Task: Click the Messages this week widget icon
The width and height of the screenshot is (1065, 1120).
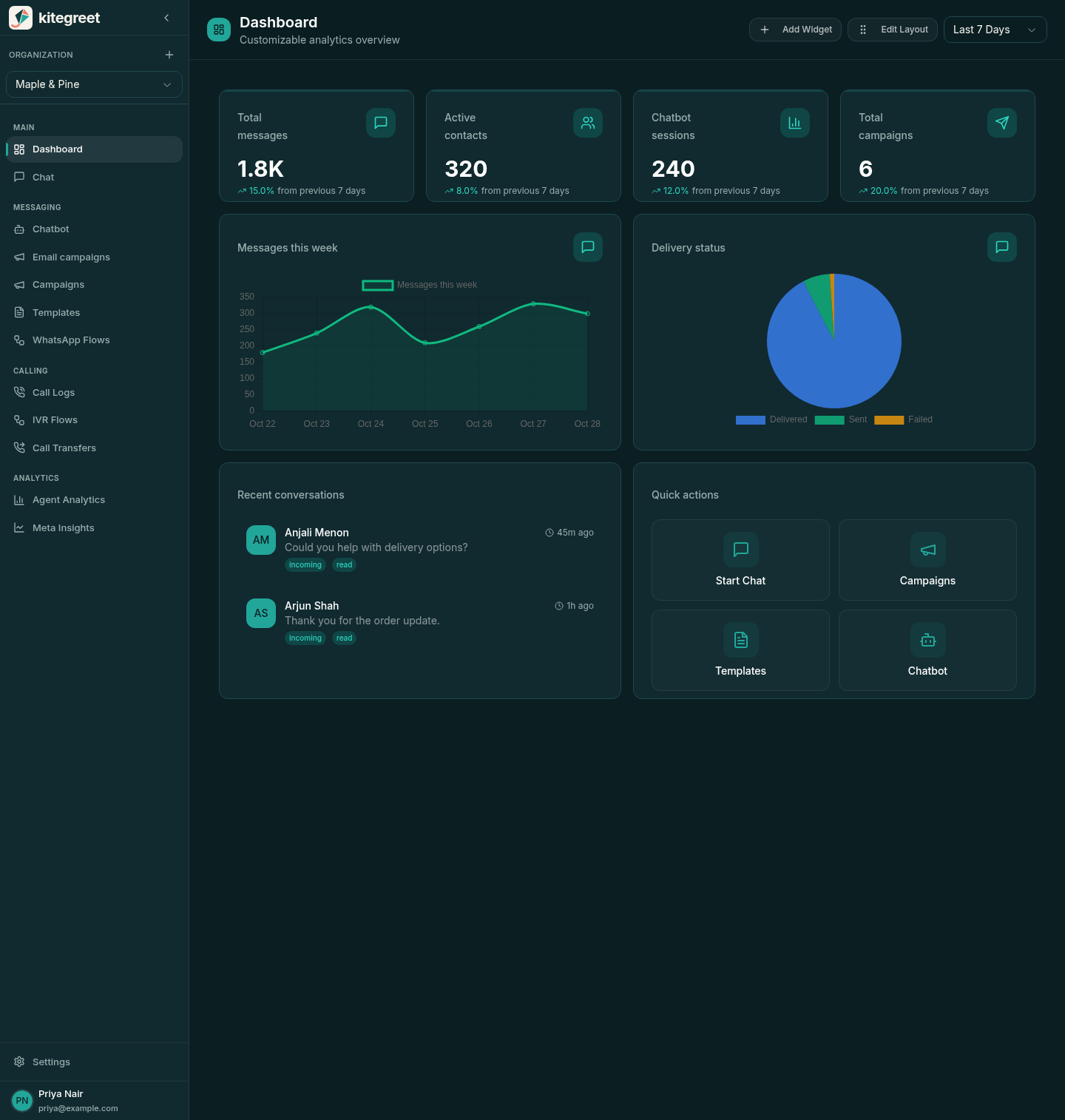Action: coord(588,247)
